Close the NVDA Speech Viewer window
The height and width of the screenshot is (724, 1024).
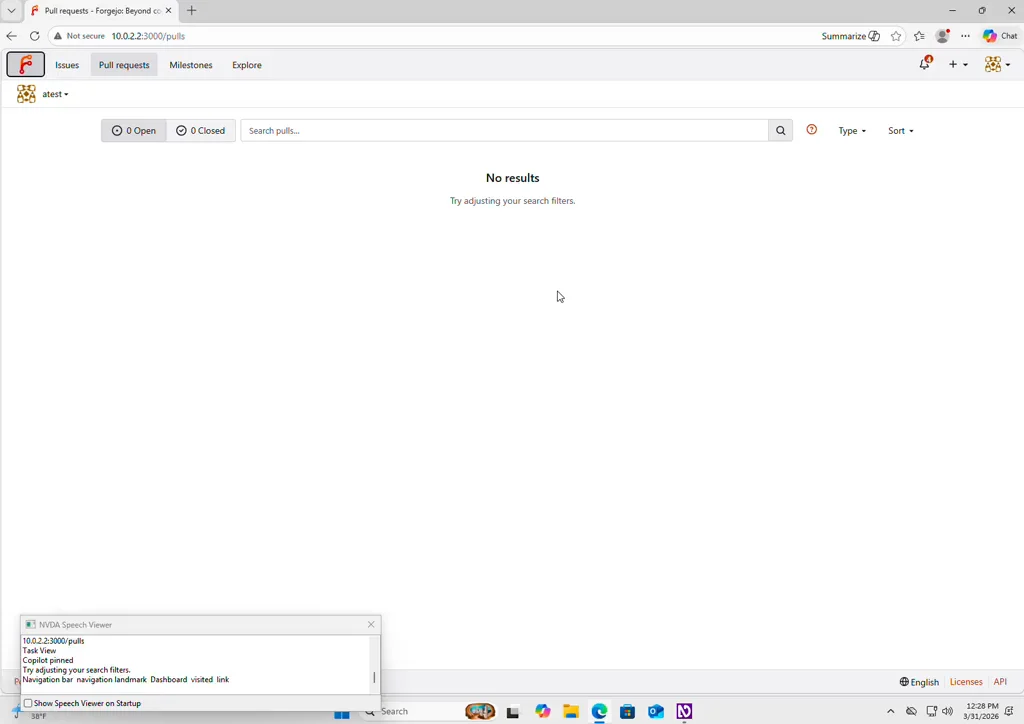371,625
